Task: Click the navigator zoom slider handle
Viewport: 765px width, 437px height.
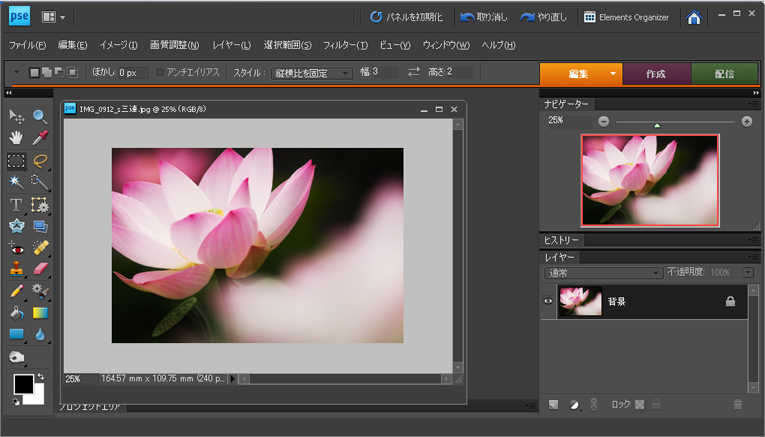Action: tap(657, 125)
